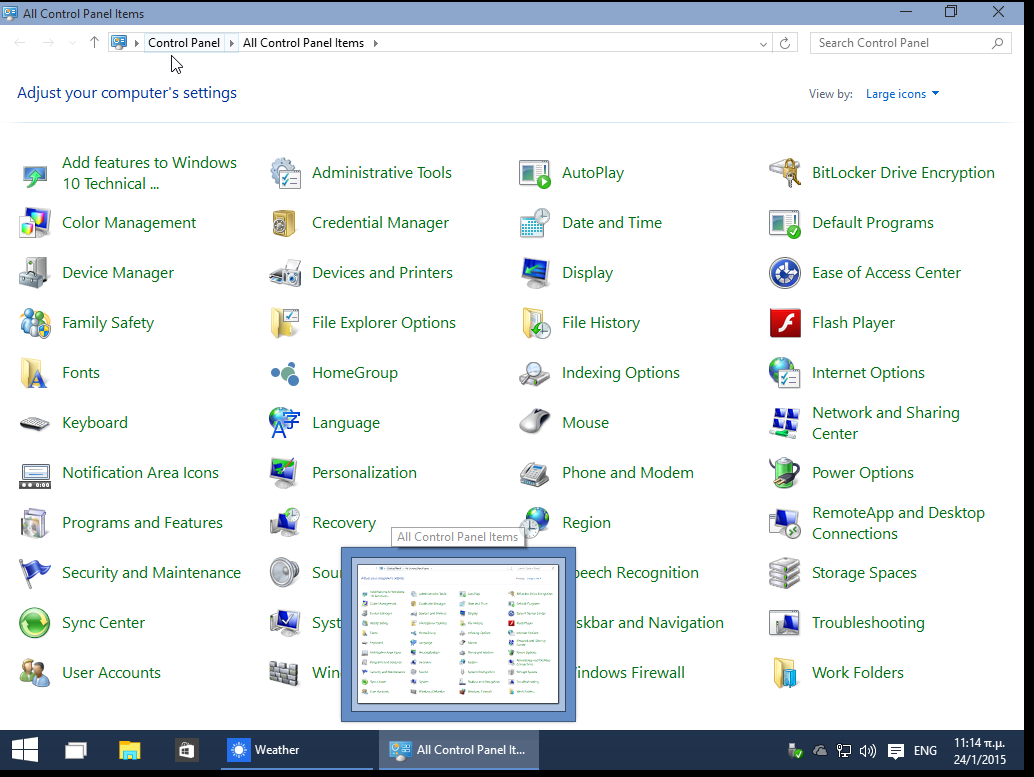Open the Recovery link
The width and height of the screenshot is (1034, 777).
(x=344, y=523)
